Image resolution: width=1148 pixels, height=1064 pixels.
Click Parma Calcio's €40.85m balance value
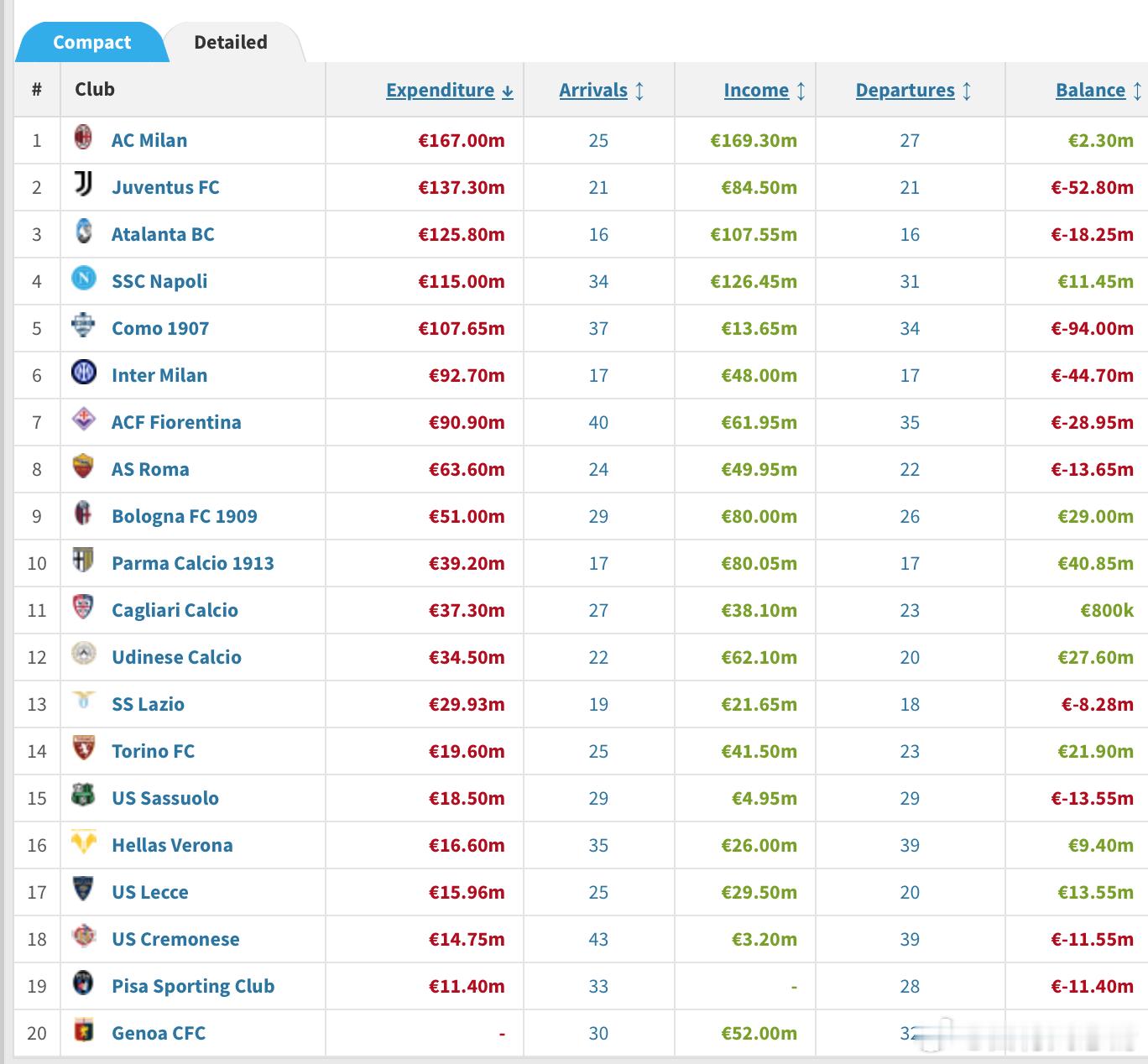[1096, 563]
